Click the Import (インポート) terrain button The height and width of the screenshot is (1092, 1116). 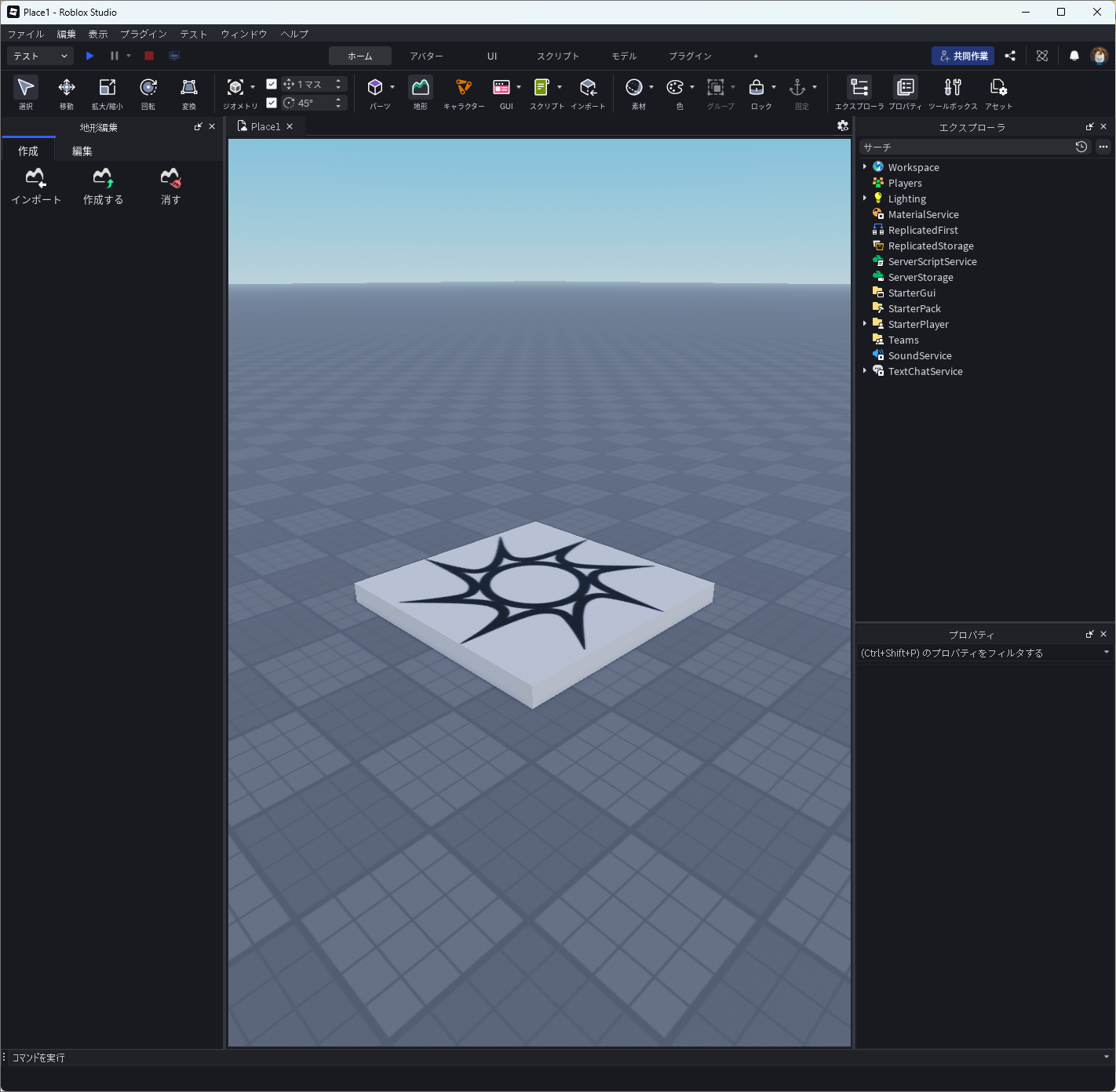click(36, 186)
